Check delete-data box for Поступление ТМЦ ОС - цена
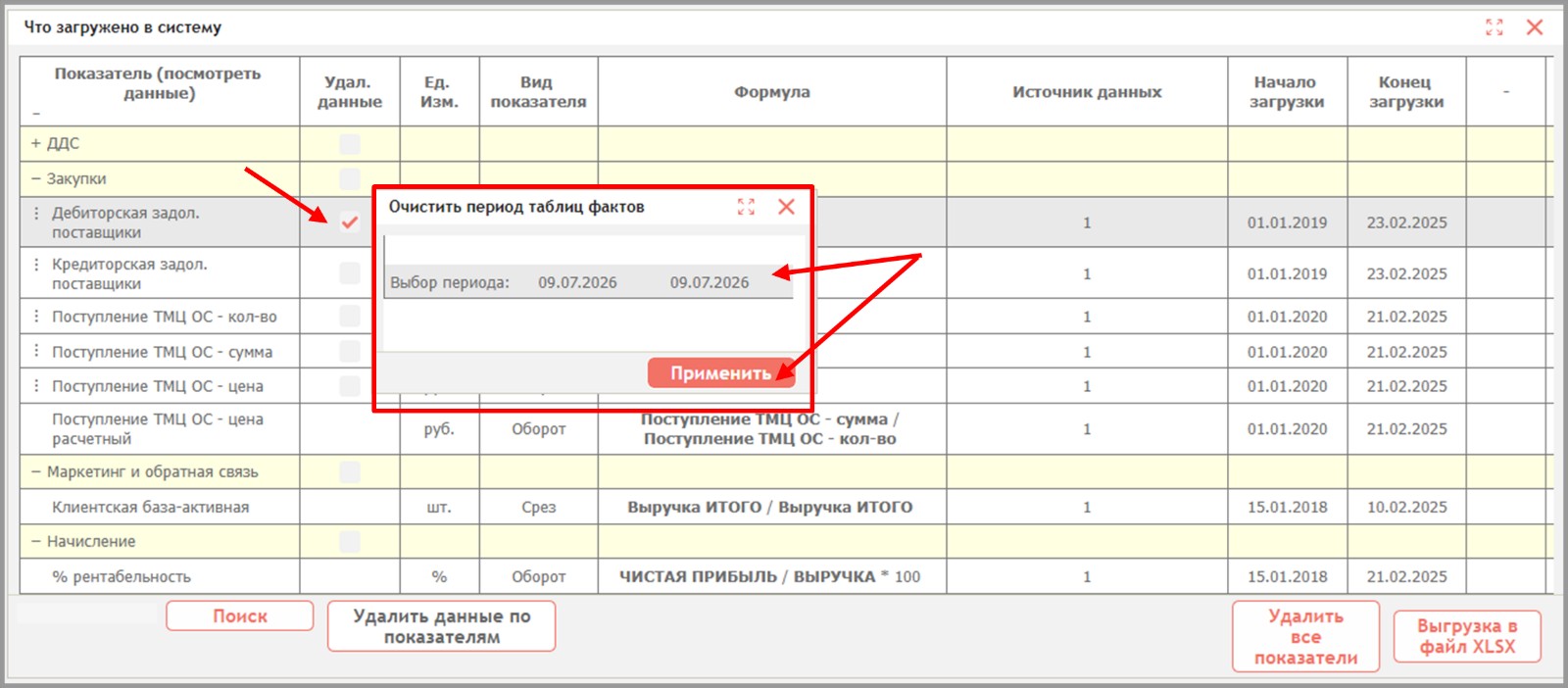 pos(349,386)
